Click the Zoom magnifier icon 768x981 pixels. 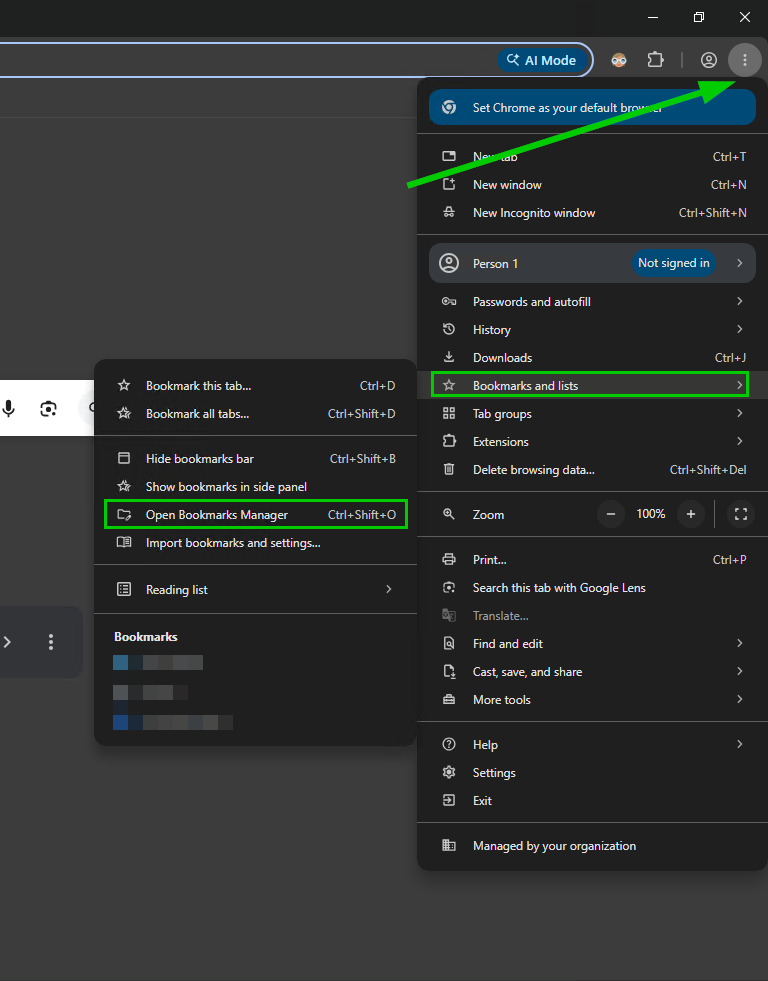coord(449,514)
